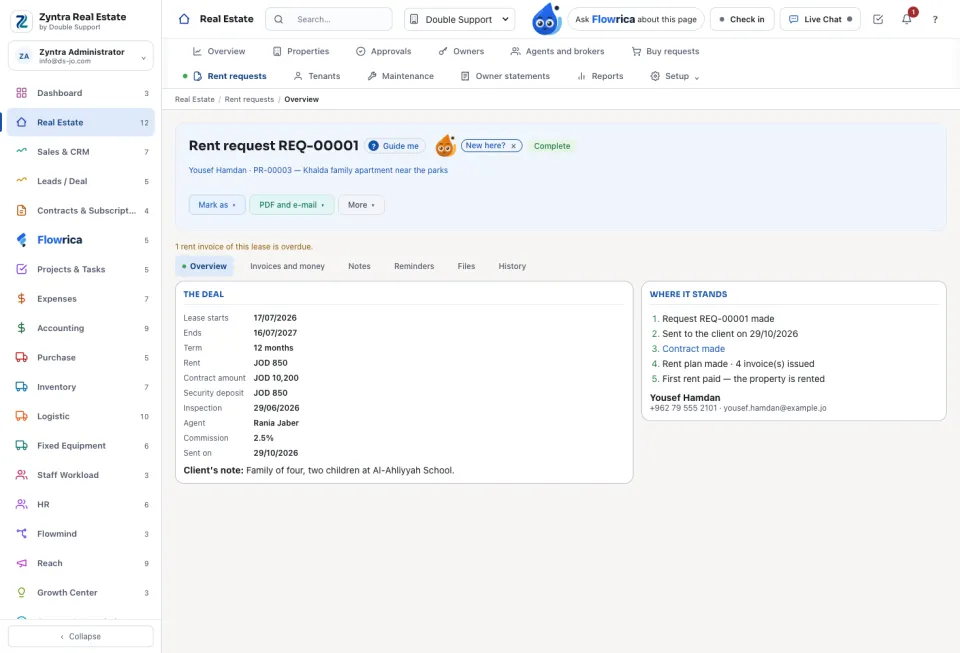Viewport: 960px width, 653px height.
Task: Open the Maintenance section
Action: [400, 76]
